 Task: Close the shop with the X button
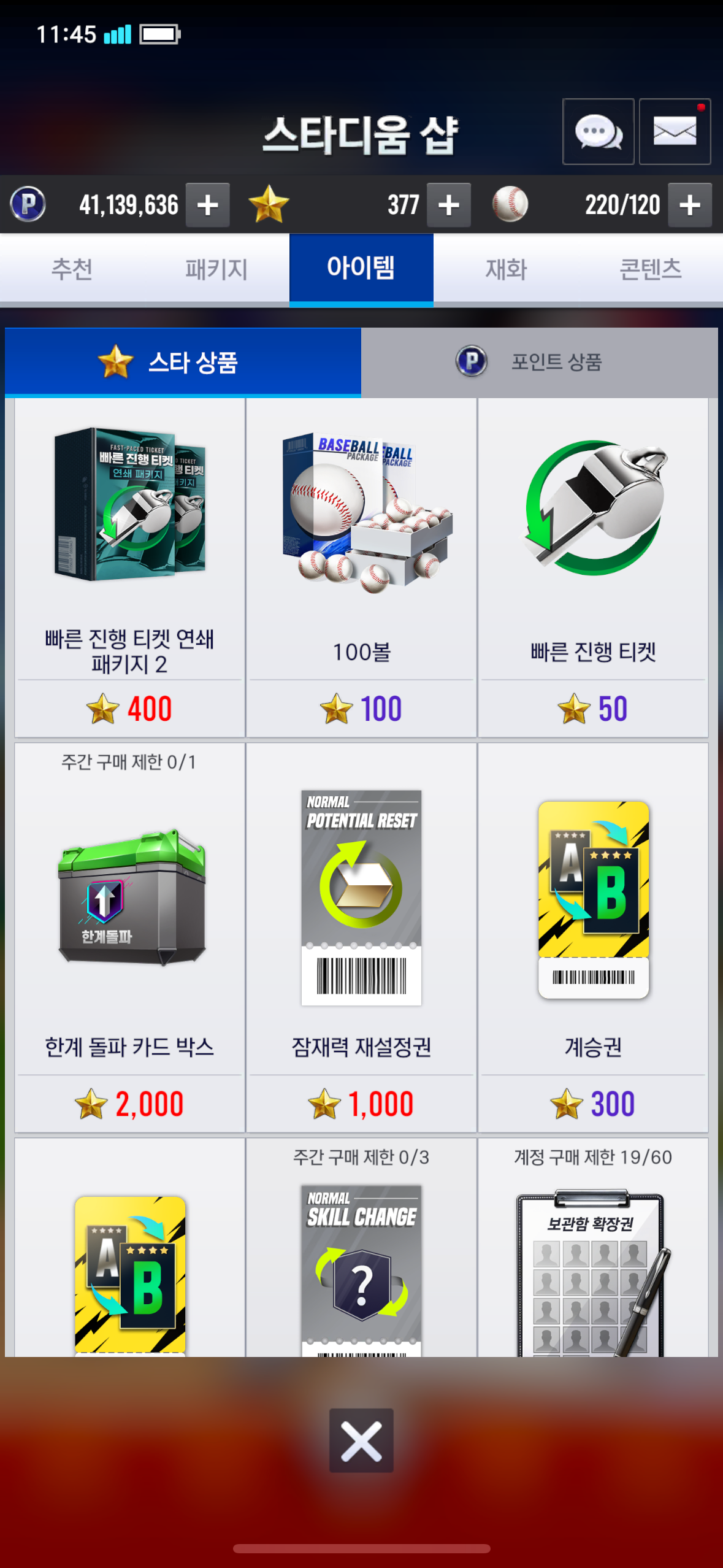click(x=361, y=1440)
